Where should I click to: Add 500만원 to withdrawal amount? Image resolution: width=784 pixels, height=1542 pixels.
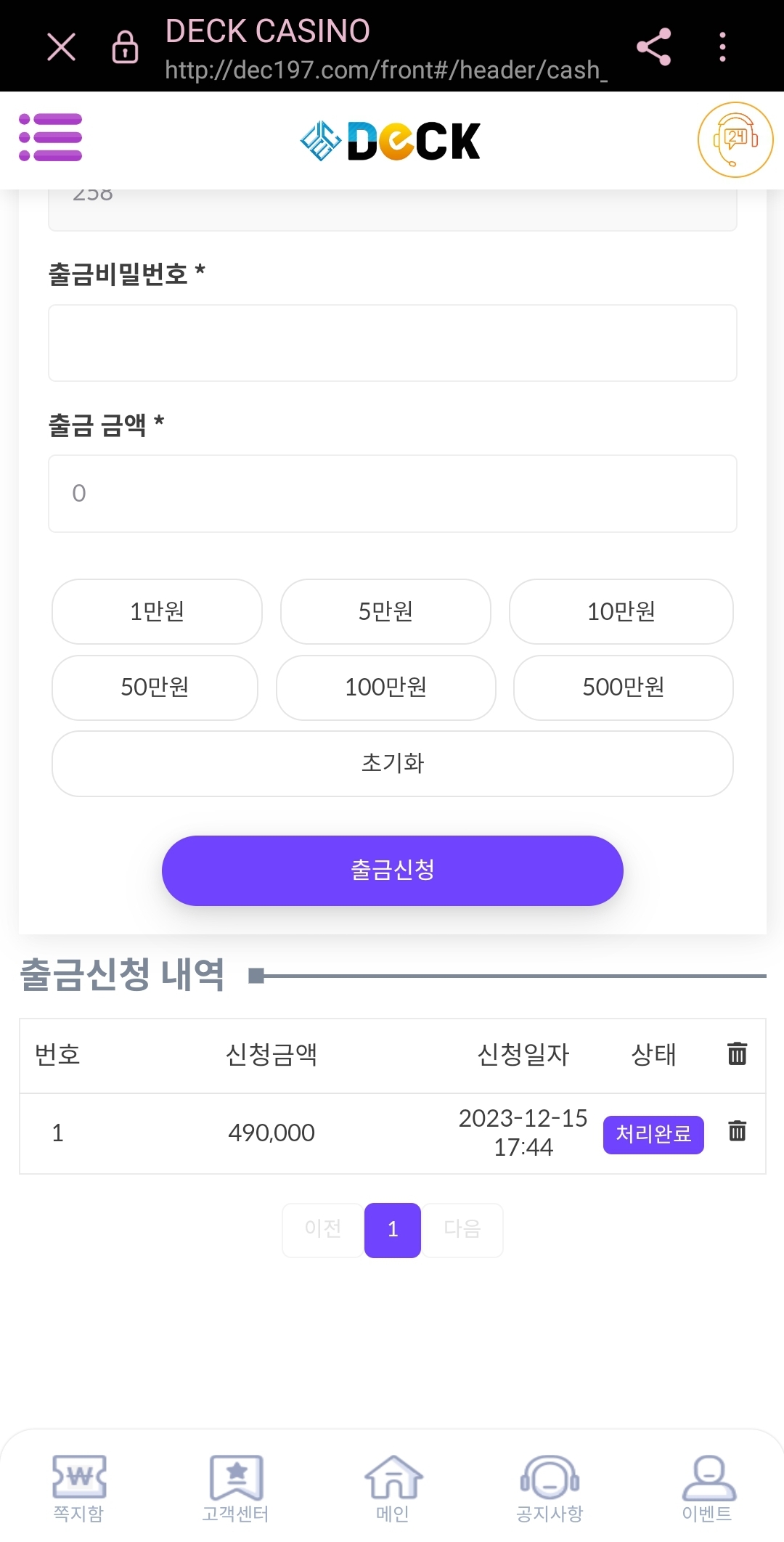[x=623, y=688]
